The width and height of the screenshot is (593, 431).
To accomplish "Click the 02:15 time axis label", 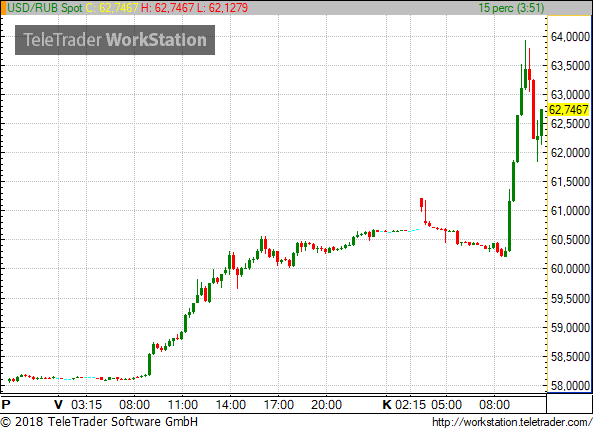I will pyautogui.click(x=410, y=405).
